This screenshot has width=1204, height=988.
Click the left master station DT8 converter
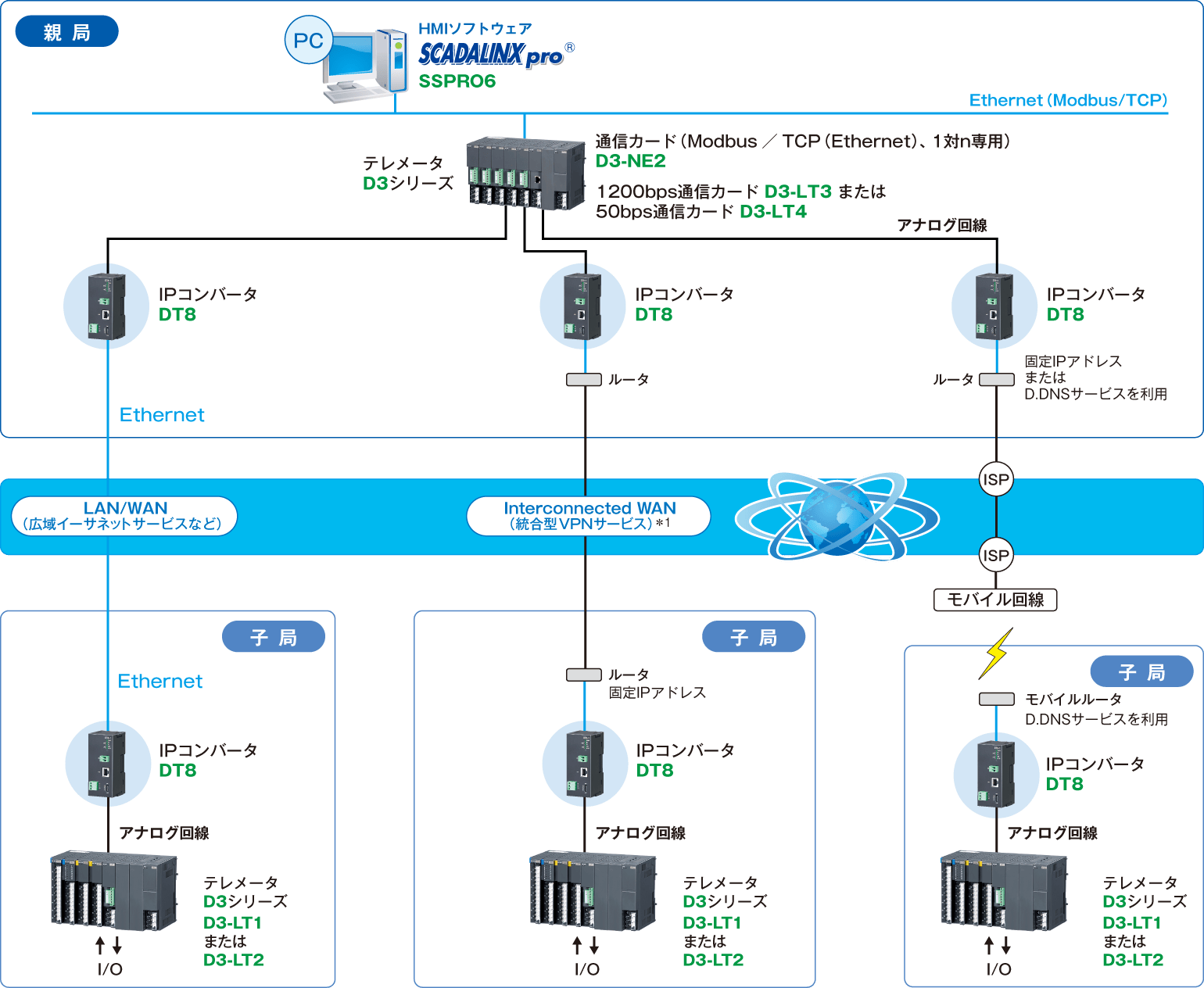pos(106,306)
